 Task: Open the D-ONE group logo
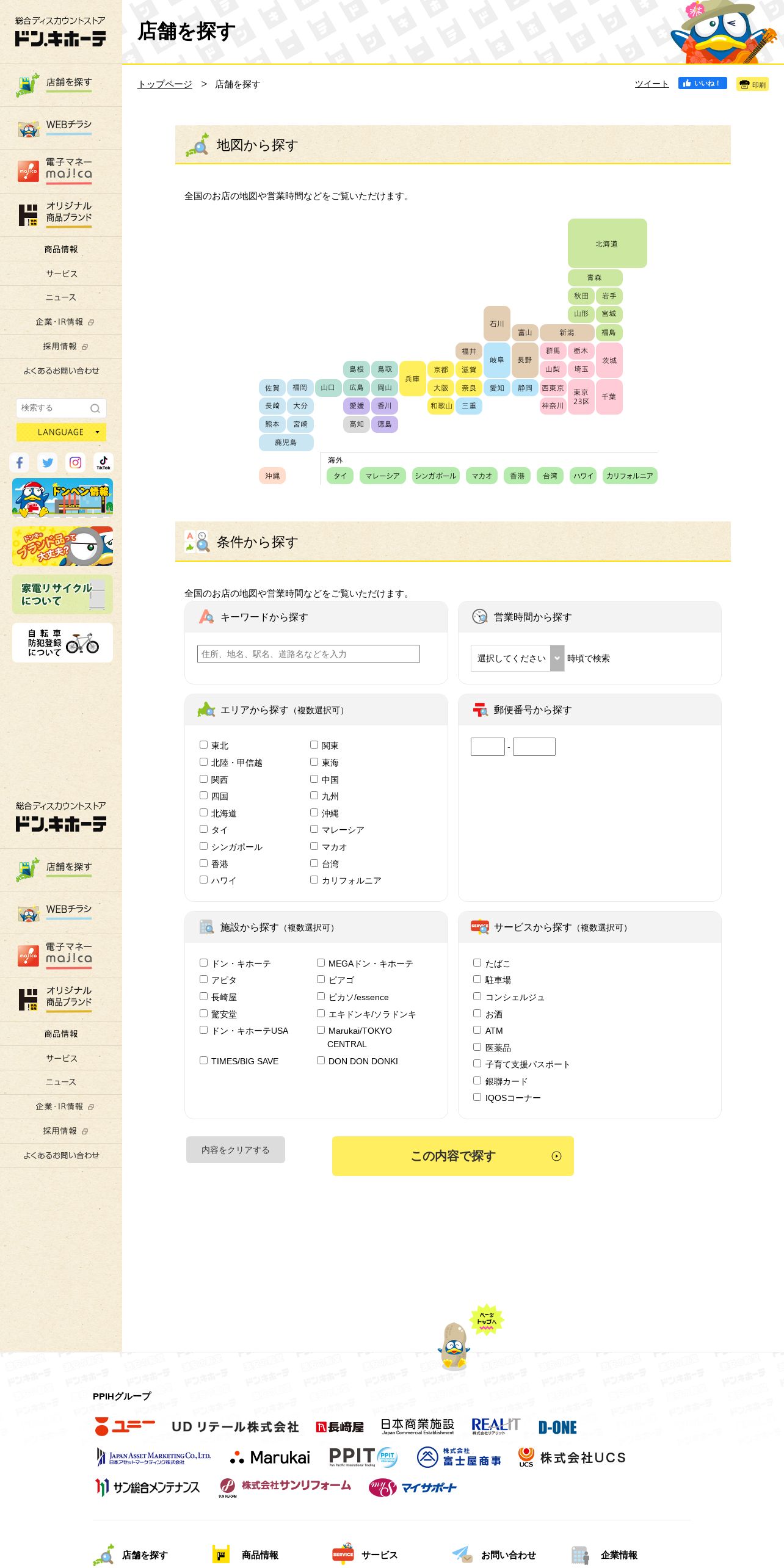(557, 1427)
